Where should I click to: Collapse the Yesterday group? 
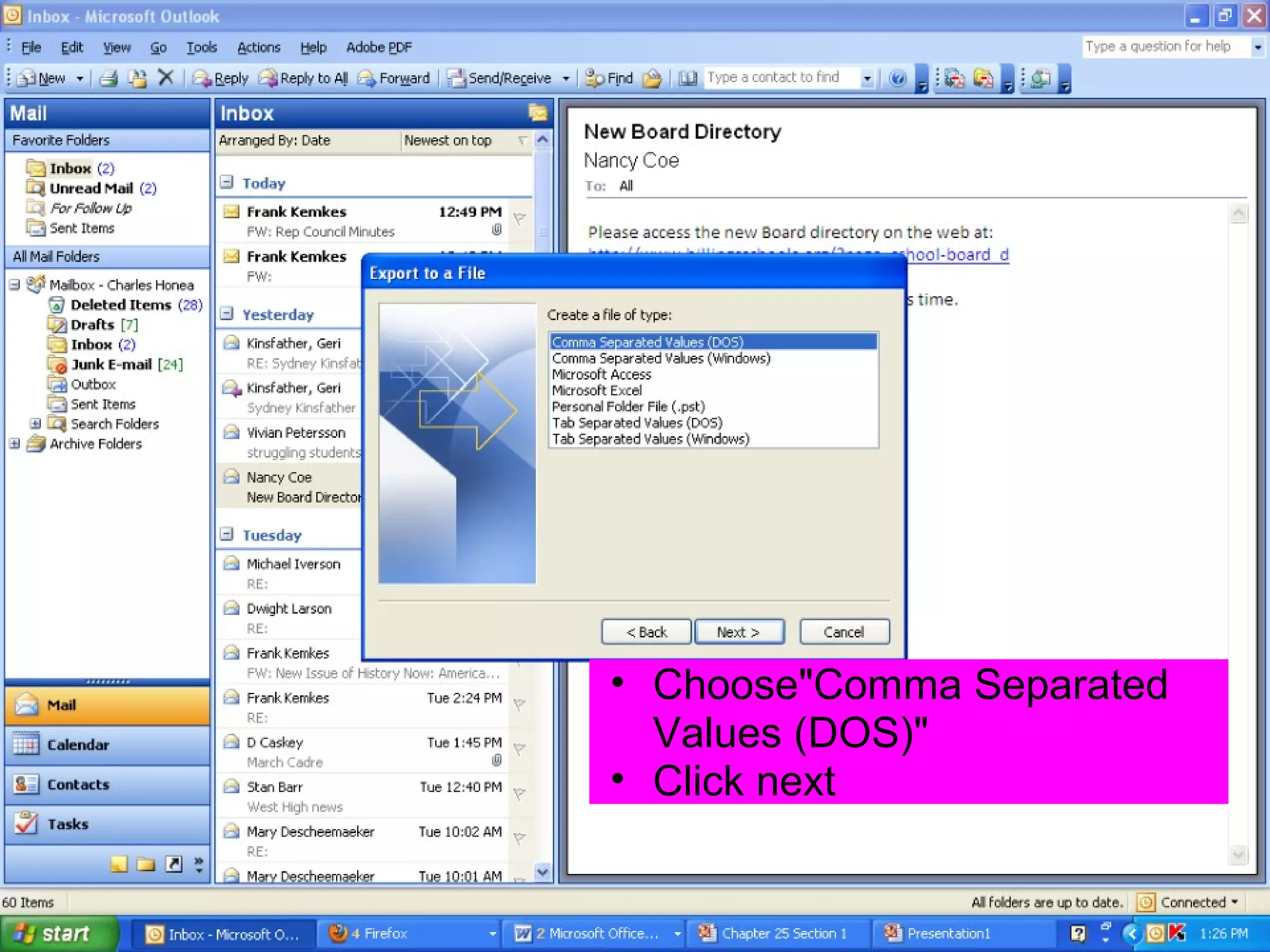pos(227,314)
